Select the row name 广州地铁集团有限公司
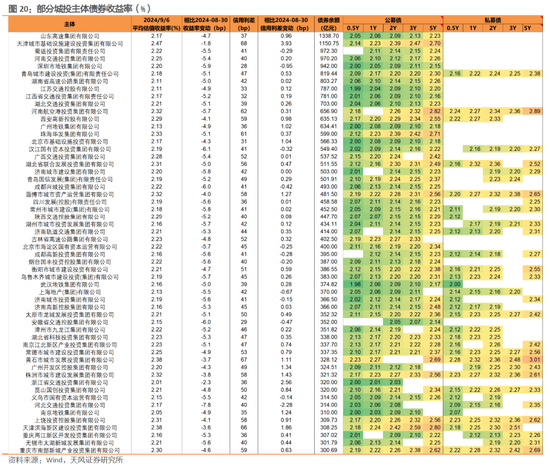This screenshot has height=467, width=550. click(x=70, y=127)
